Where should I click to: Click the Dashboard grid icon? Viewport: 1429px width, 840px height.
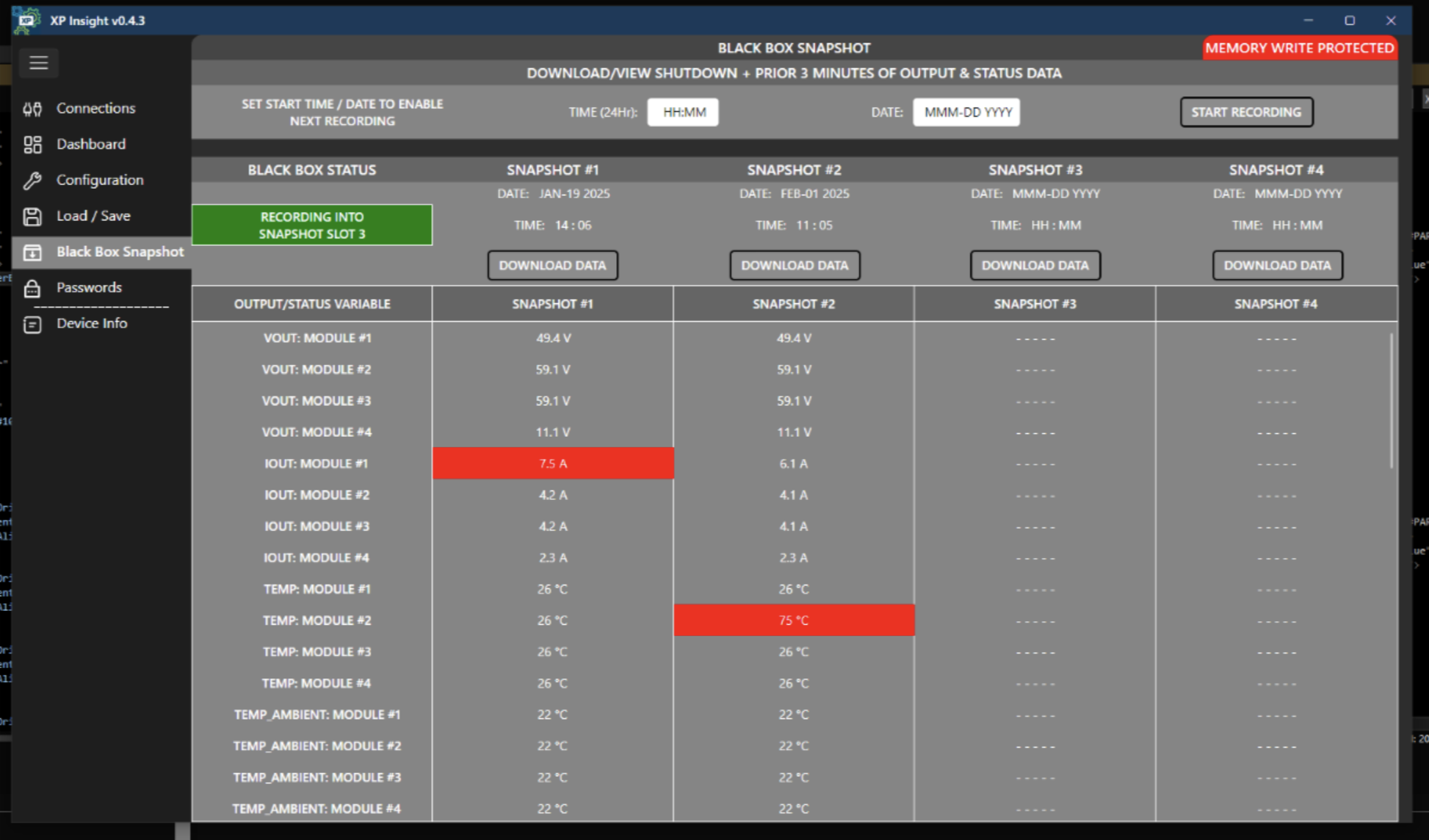[32, 145]
